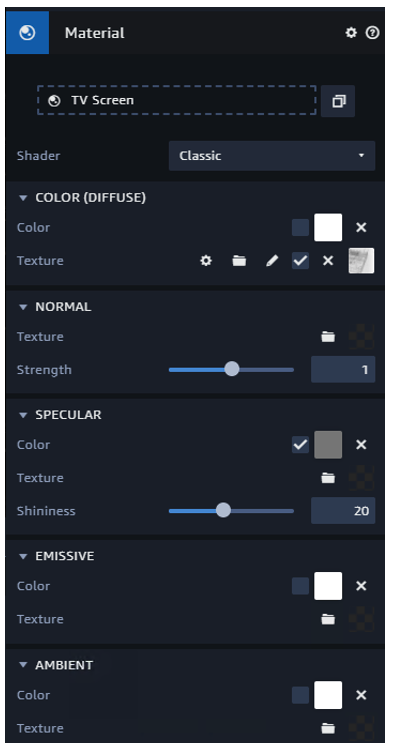Remove the diffuse texture with X
The height and width of the screenshot is (750, 394).
pos(328,261)
